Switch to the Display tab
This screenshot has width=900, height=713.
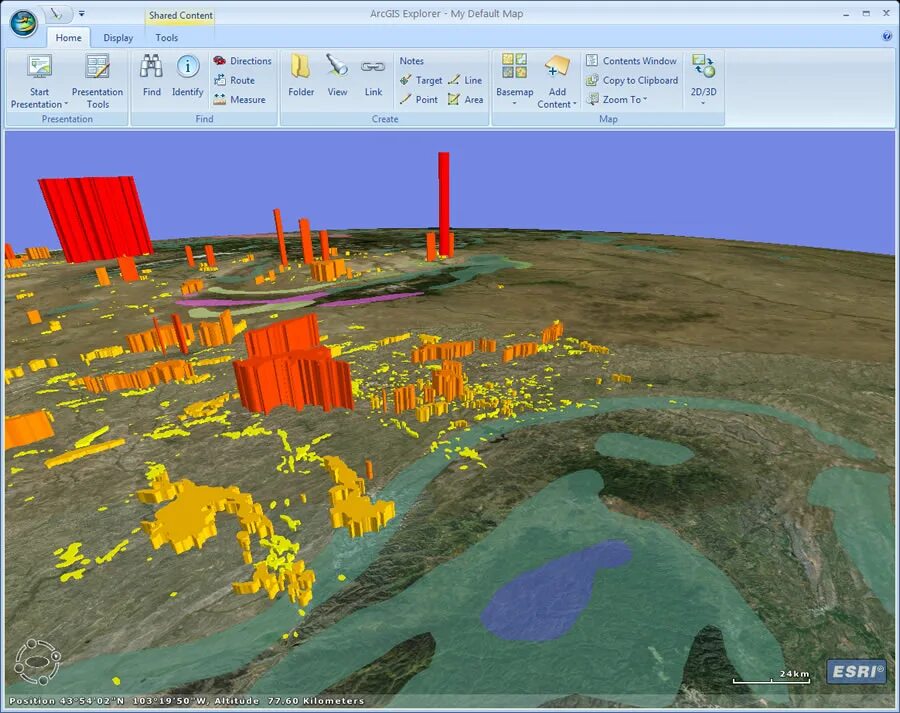[118, 38]
